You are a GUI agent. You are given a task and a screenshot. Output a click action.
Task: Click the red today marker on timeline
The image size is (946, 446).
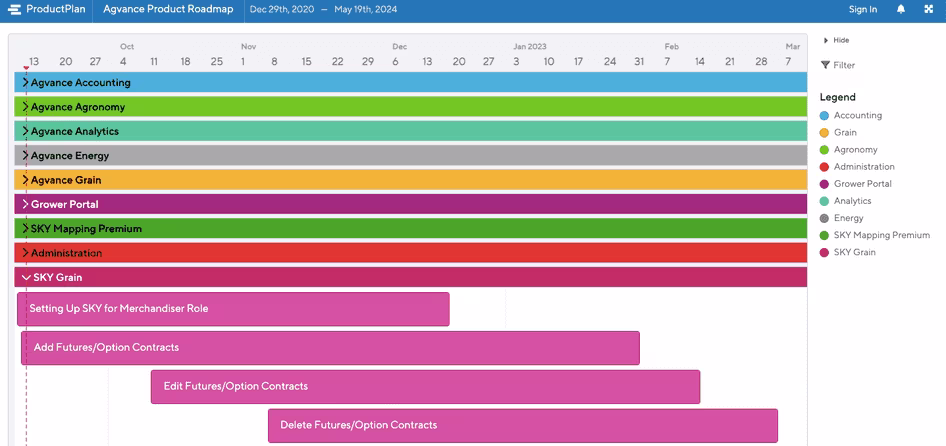pos(25,68)
